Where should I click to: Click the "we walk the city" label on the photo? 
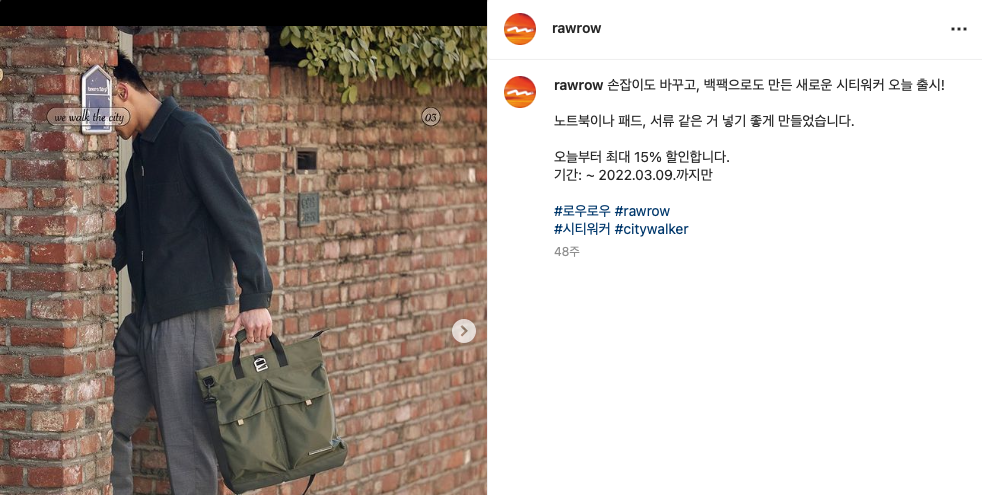pyautogui.click(x=88, y=117)
